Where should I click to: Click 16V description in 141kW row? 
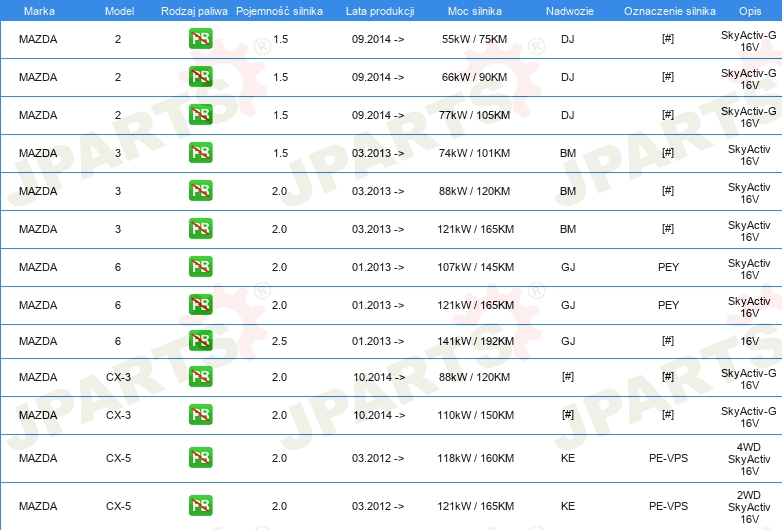pos(750,341)
